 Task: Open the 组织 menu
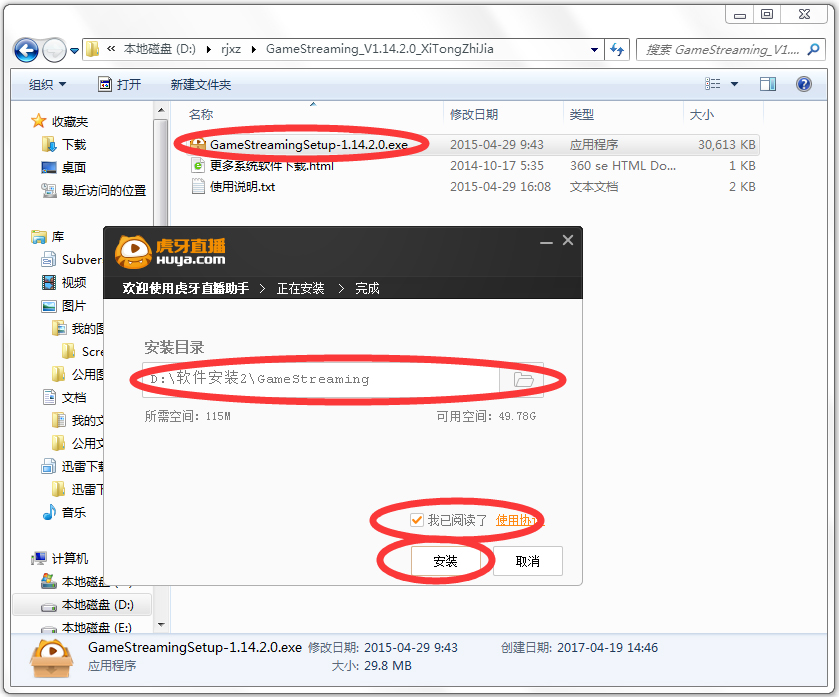(47, 85)
